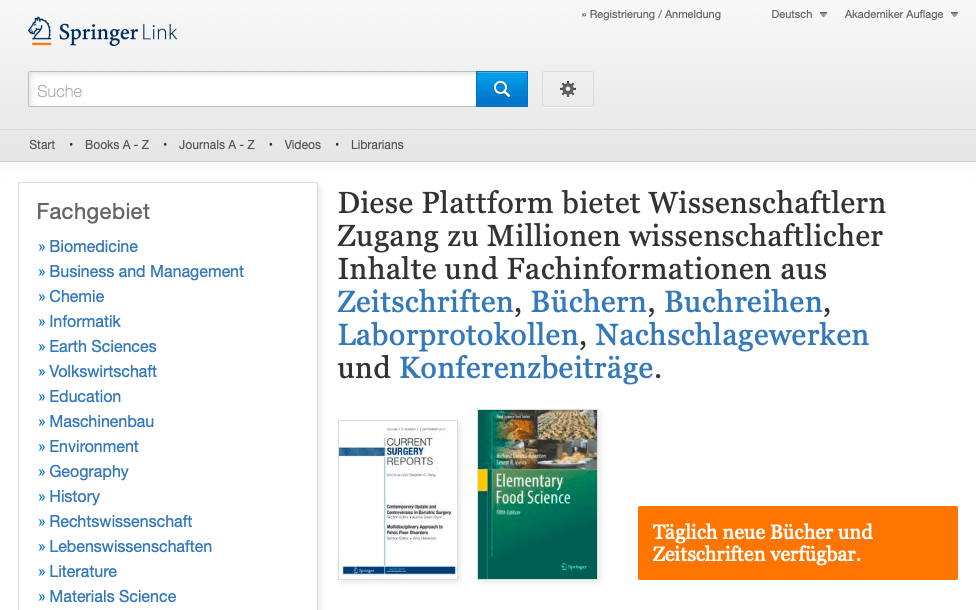Open Journals A - Z nav item
Image resolution: width=976 pixels, height=610 pixels.
tap(217, 144)
